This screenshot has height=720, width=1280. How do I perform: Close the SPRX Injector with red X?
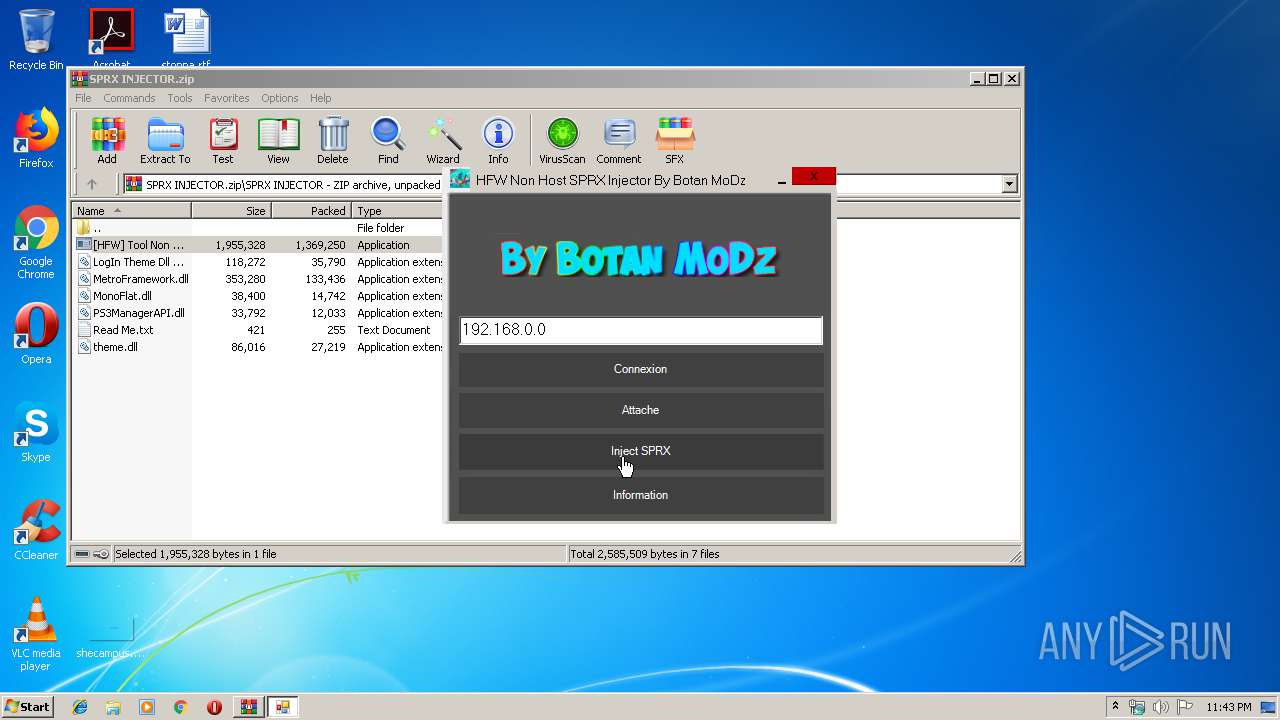[813, 176]
